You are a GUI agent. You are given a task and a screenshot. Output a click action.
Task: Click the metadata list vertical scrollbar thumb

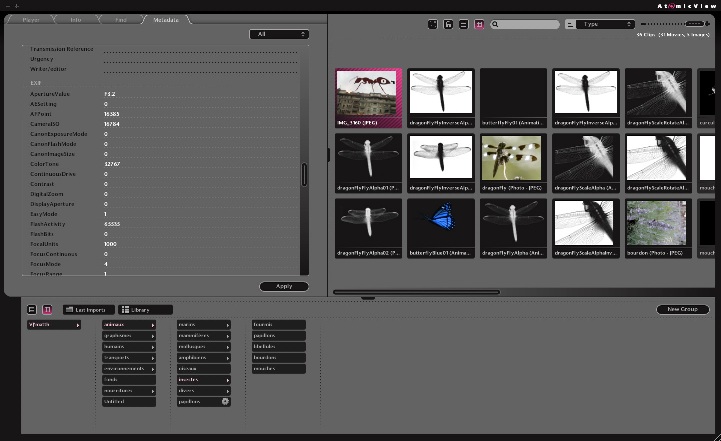click(x=304, y=174)
